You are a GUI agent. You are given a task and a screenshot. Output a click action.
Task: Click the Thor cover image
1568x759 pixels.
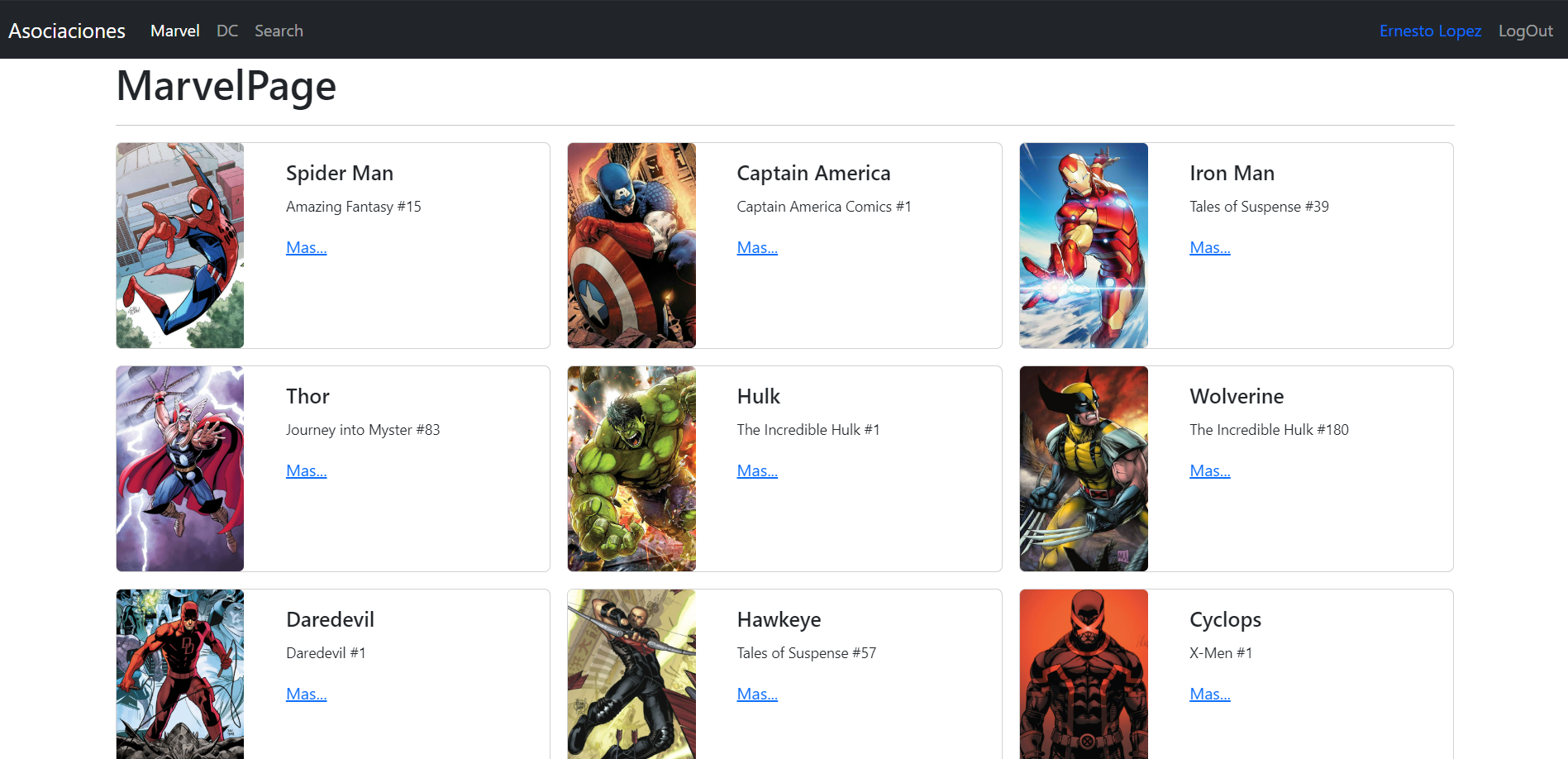pyautogui.click(x=180, y=469)
